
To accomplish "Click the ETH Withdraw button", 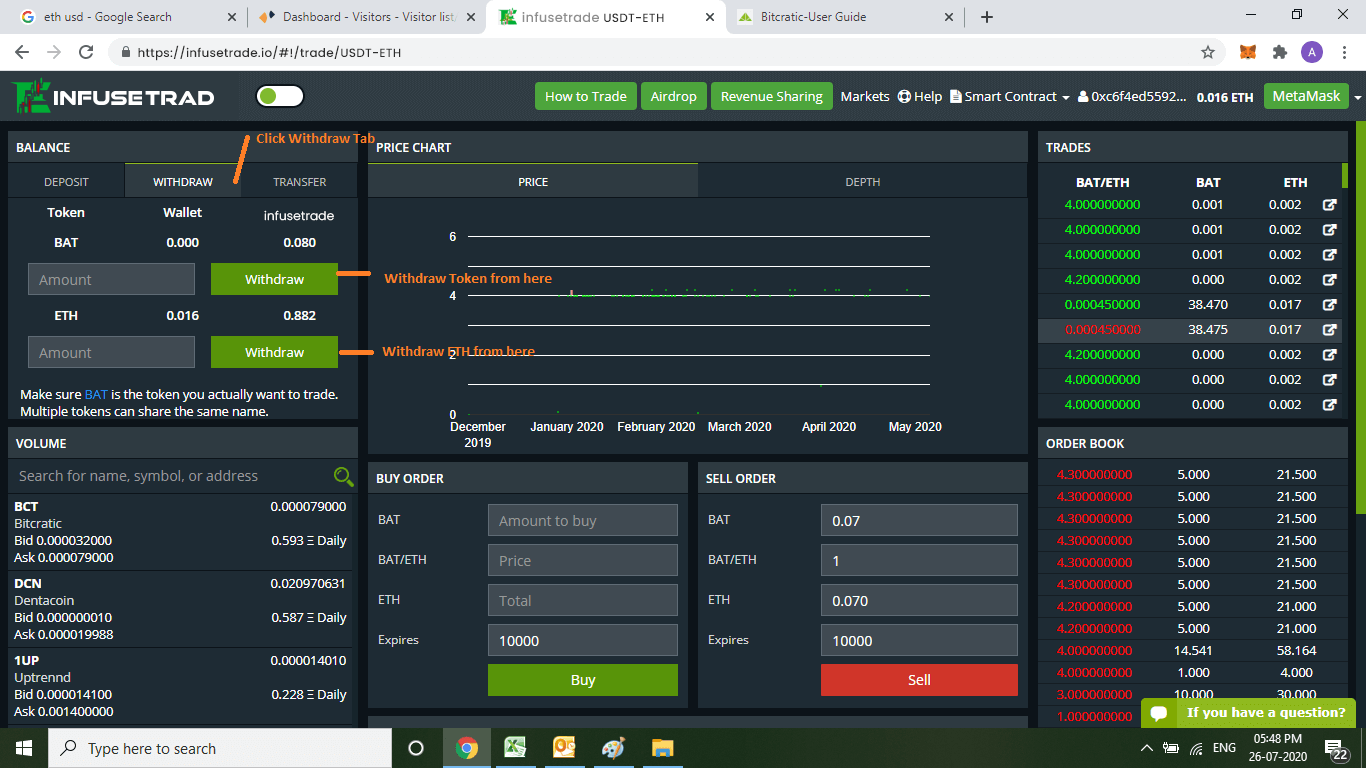I will (274, 352).
